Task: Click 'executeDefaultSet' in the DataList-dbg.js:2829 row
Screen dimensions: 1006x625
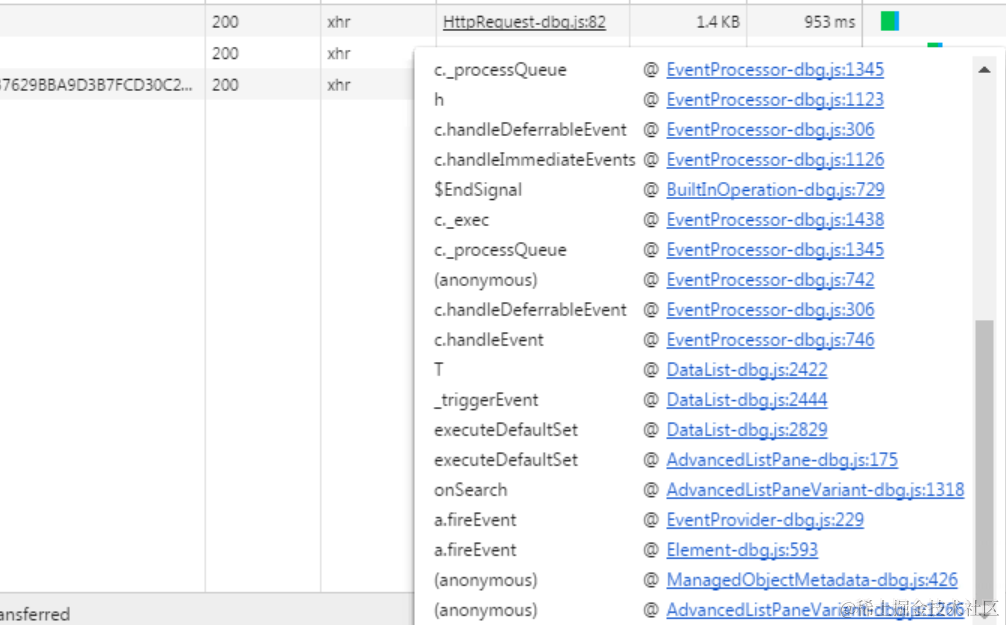Action: click(x=506, y=429)
